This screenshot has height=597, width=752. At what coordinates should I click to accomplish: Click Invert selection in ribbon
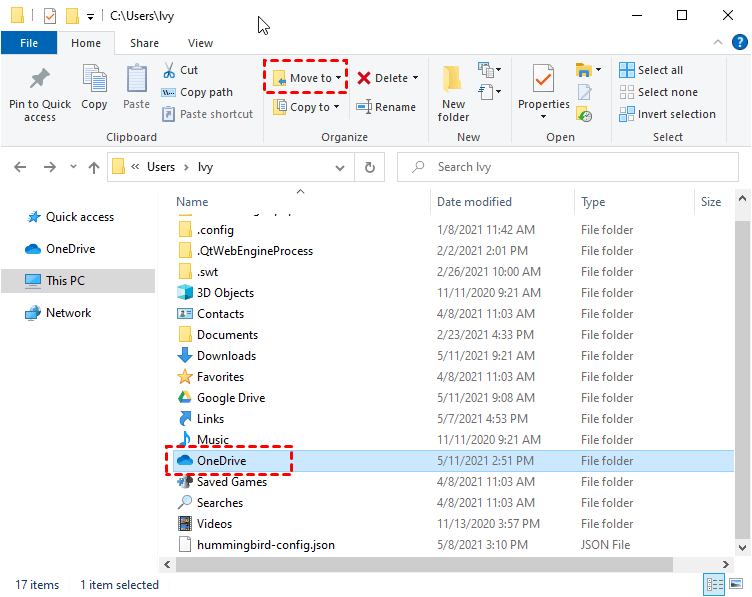[x=667, y=114]
